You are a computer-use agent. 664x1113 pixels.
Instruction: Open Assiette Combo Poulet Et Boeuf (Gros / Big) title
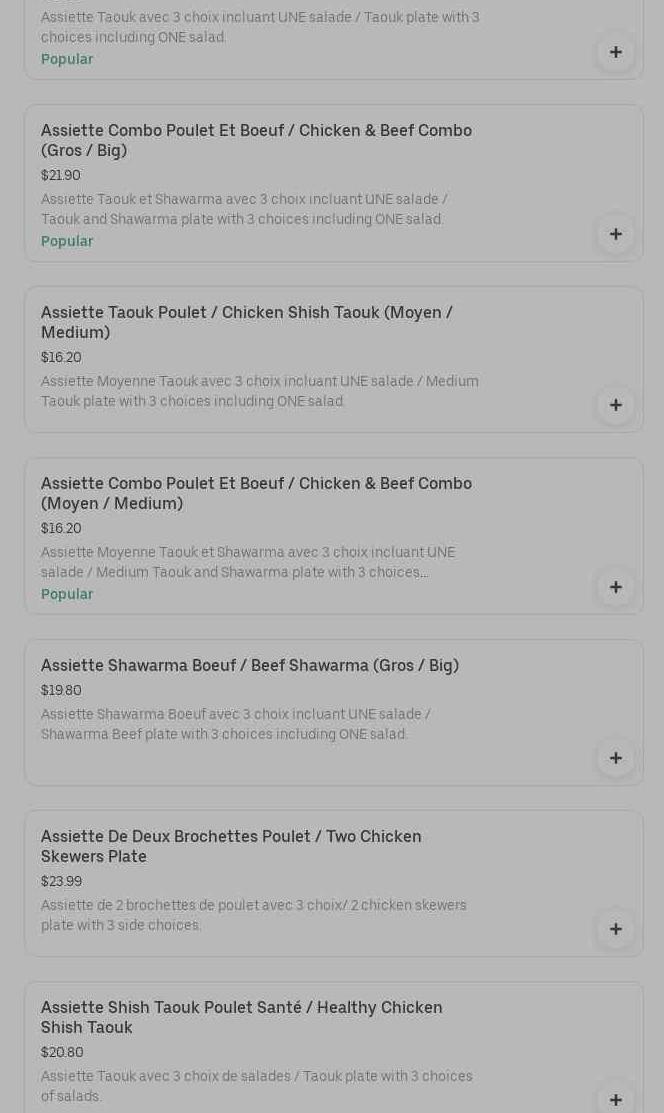click(256, 140)
